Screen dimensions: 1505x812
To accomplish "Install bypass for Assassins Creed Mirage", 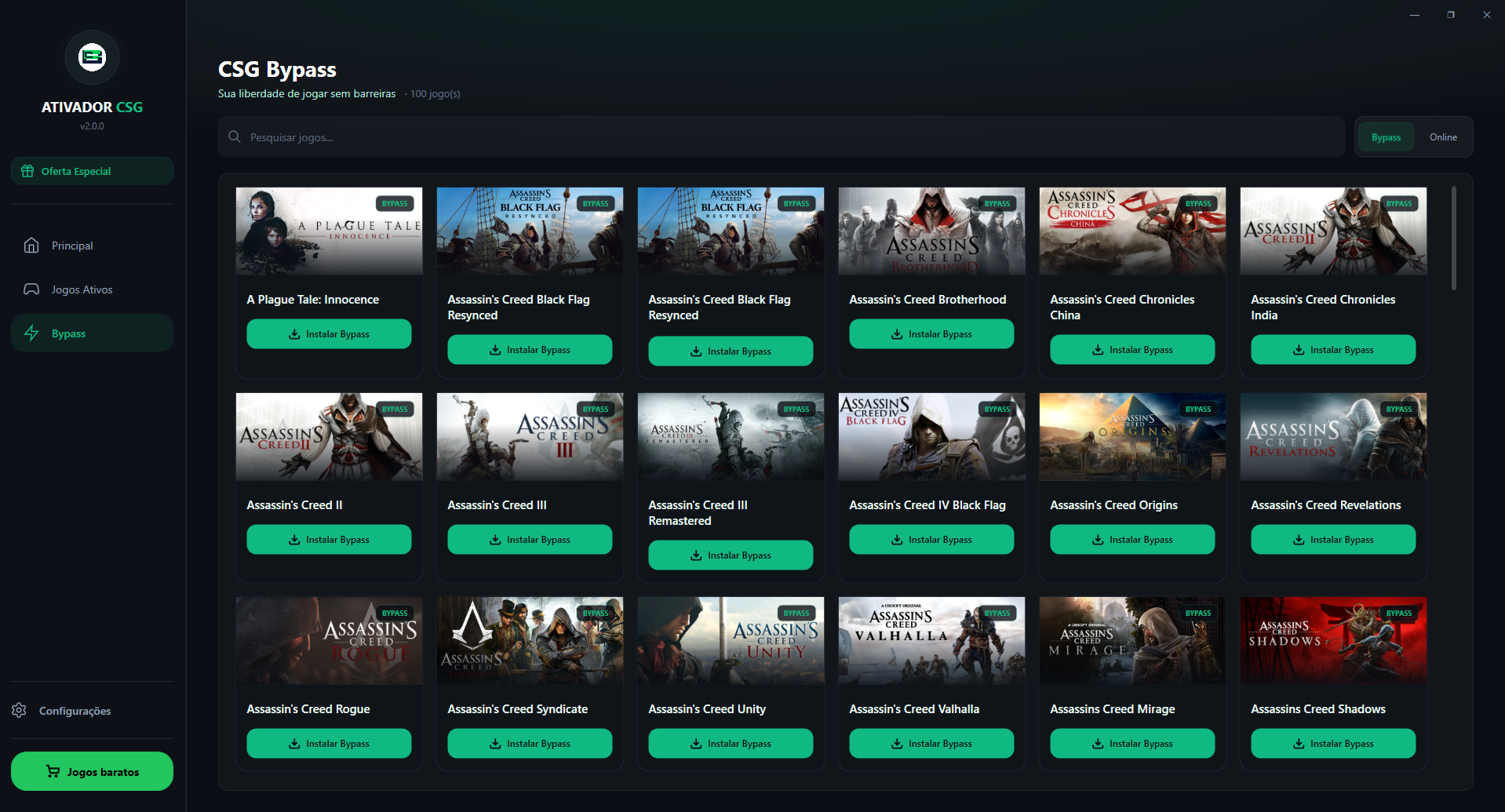I will tap(1132, 744).
